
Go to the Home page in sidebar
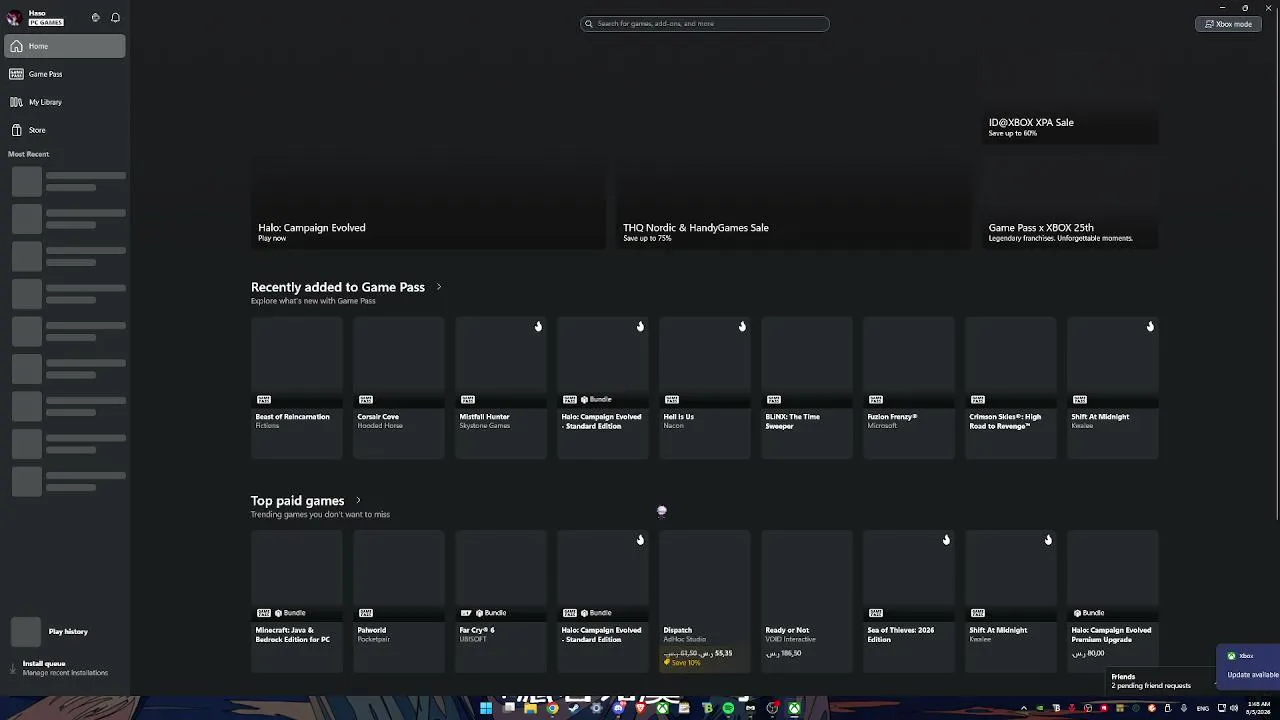65,46
